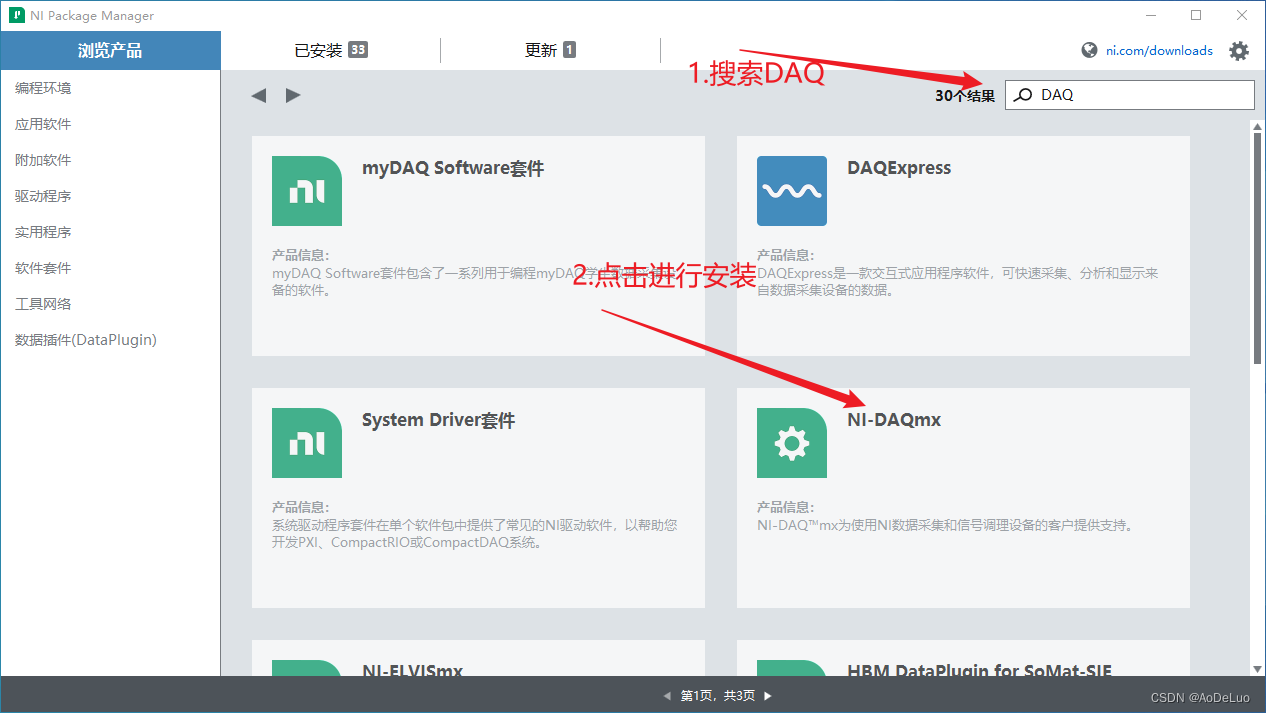The image size is (1266, 713).
Task: Switch to the 更新 tab
Action: pos(550,50)
